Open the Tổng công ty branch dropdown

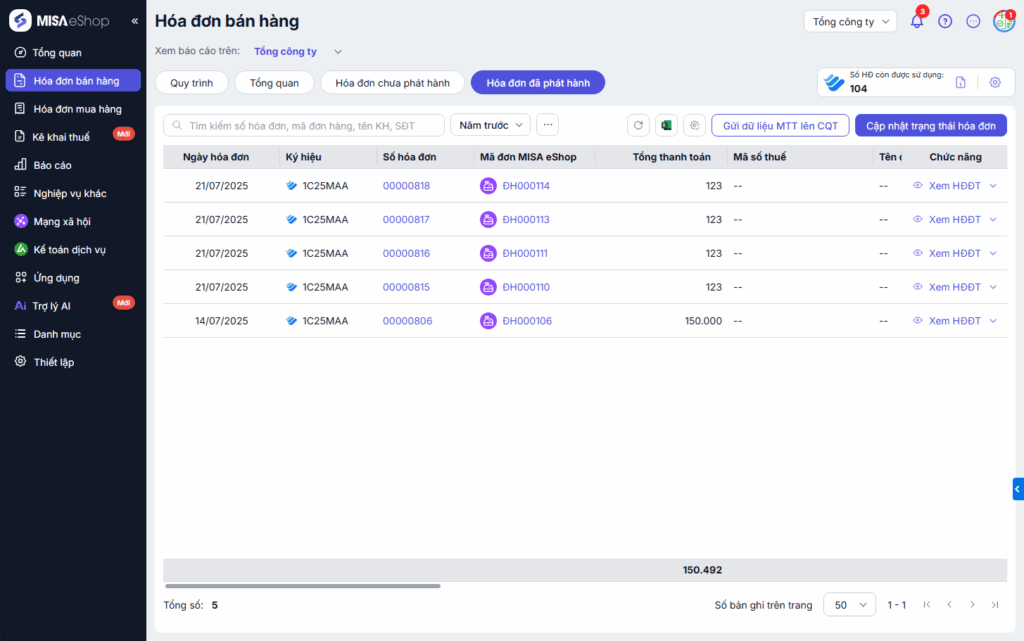[850, 22]
